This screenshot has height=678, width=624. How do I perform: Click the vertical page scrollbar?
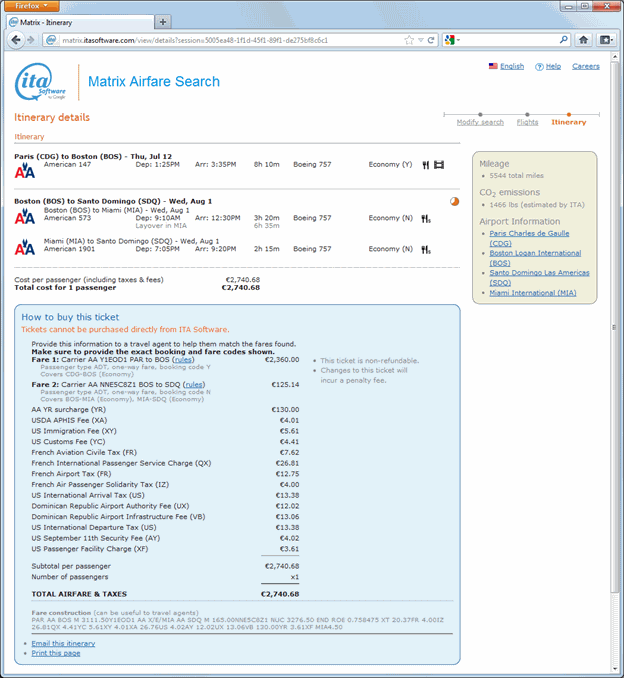614,327
